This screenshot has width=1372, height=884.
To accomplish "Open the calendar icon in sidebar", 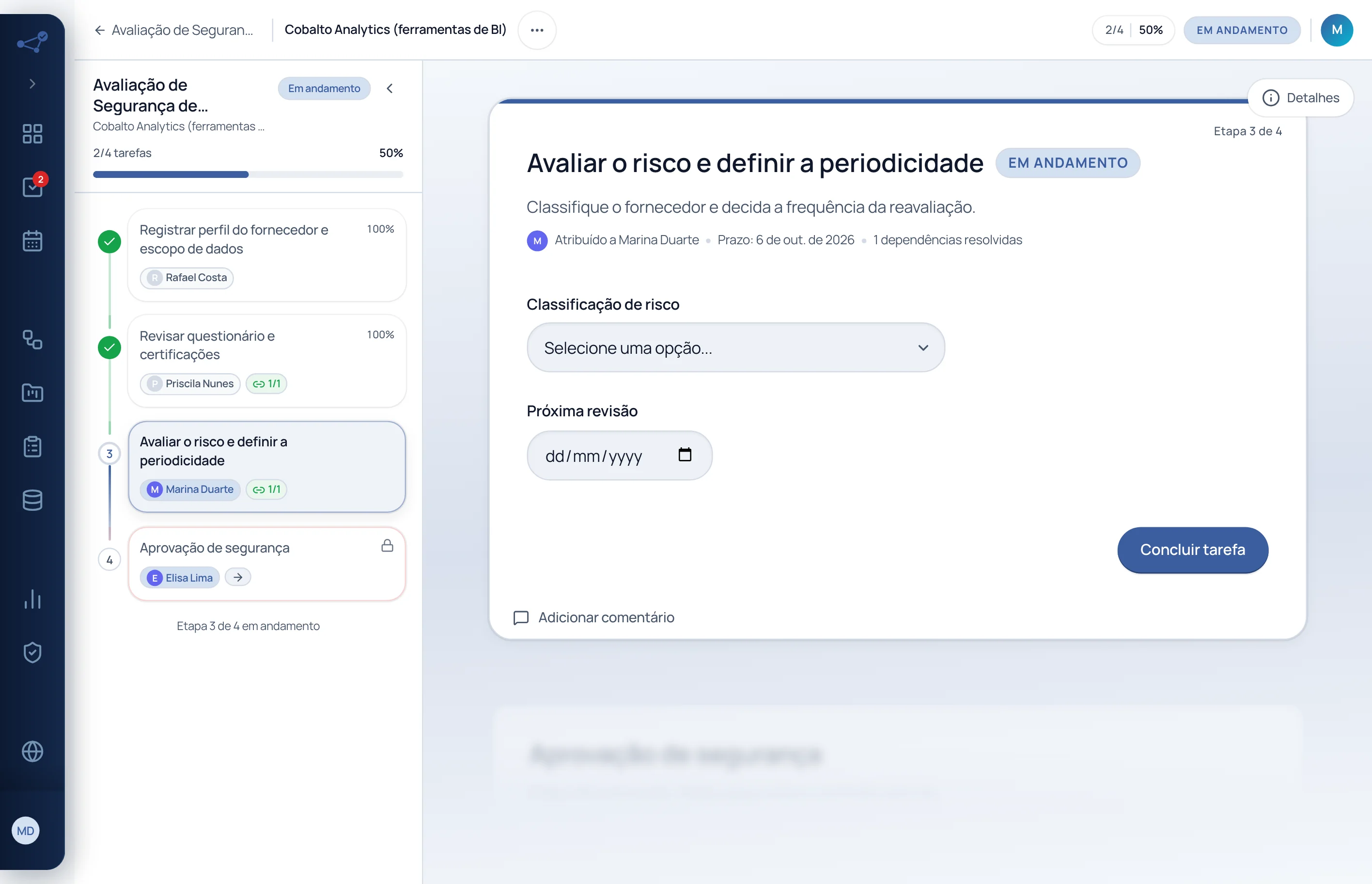I will [32, 241].
